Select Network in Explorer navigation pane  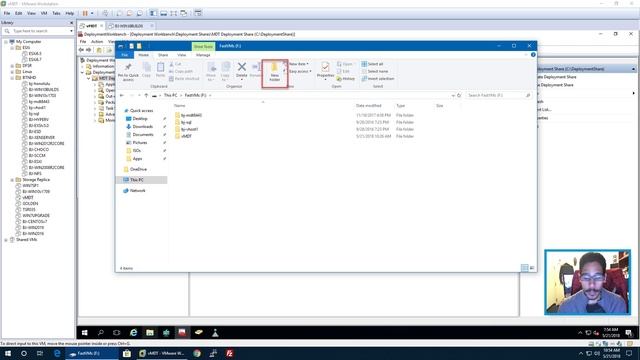coord(138,191)
